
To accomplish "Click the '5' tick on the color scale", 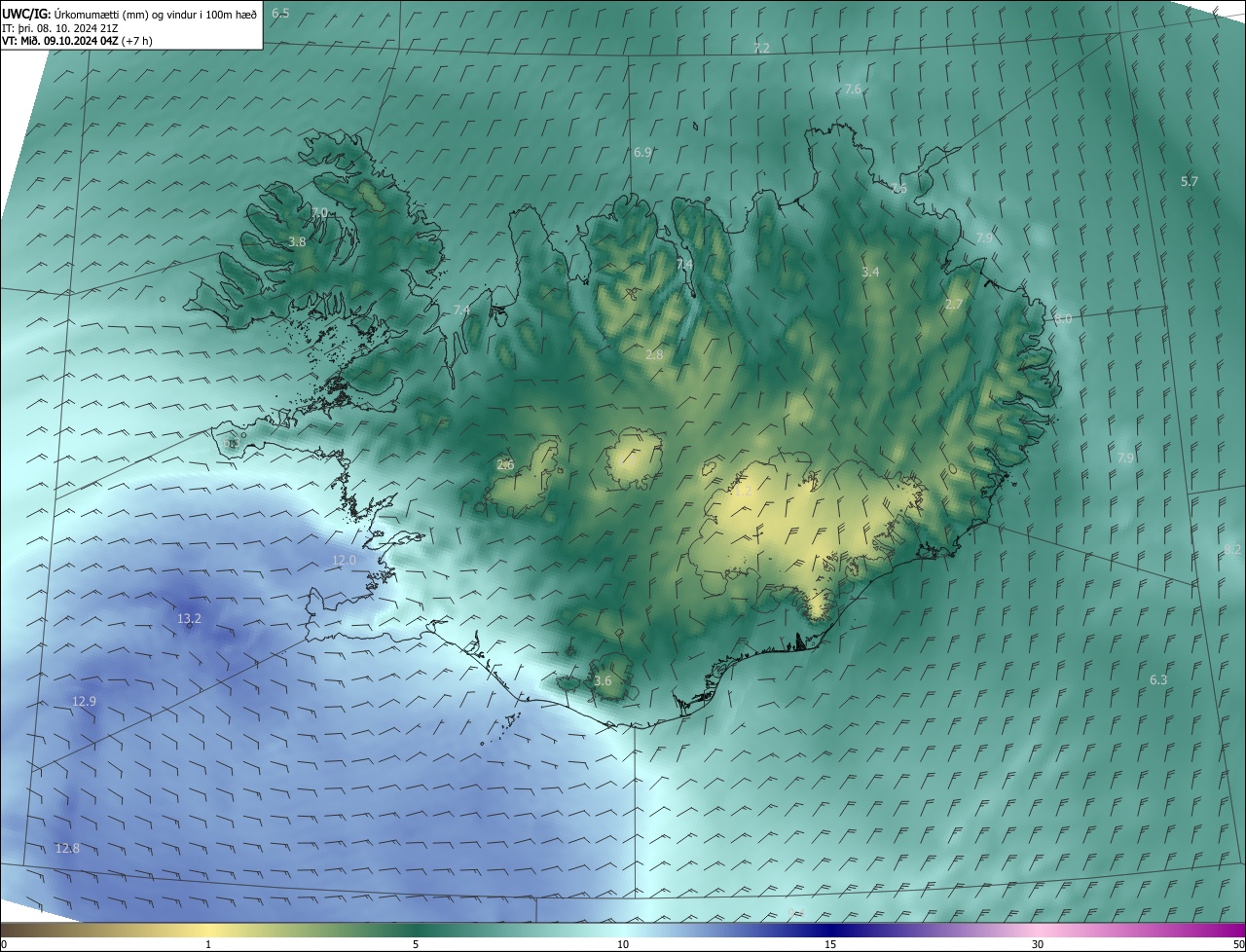I will 416,944.
